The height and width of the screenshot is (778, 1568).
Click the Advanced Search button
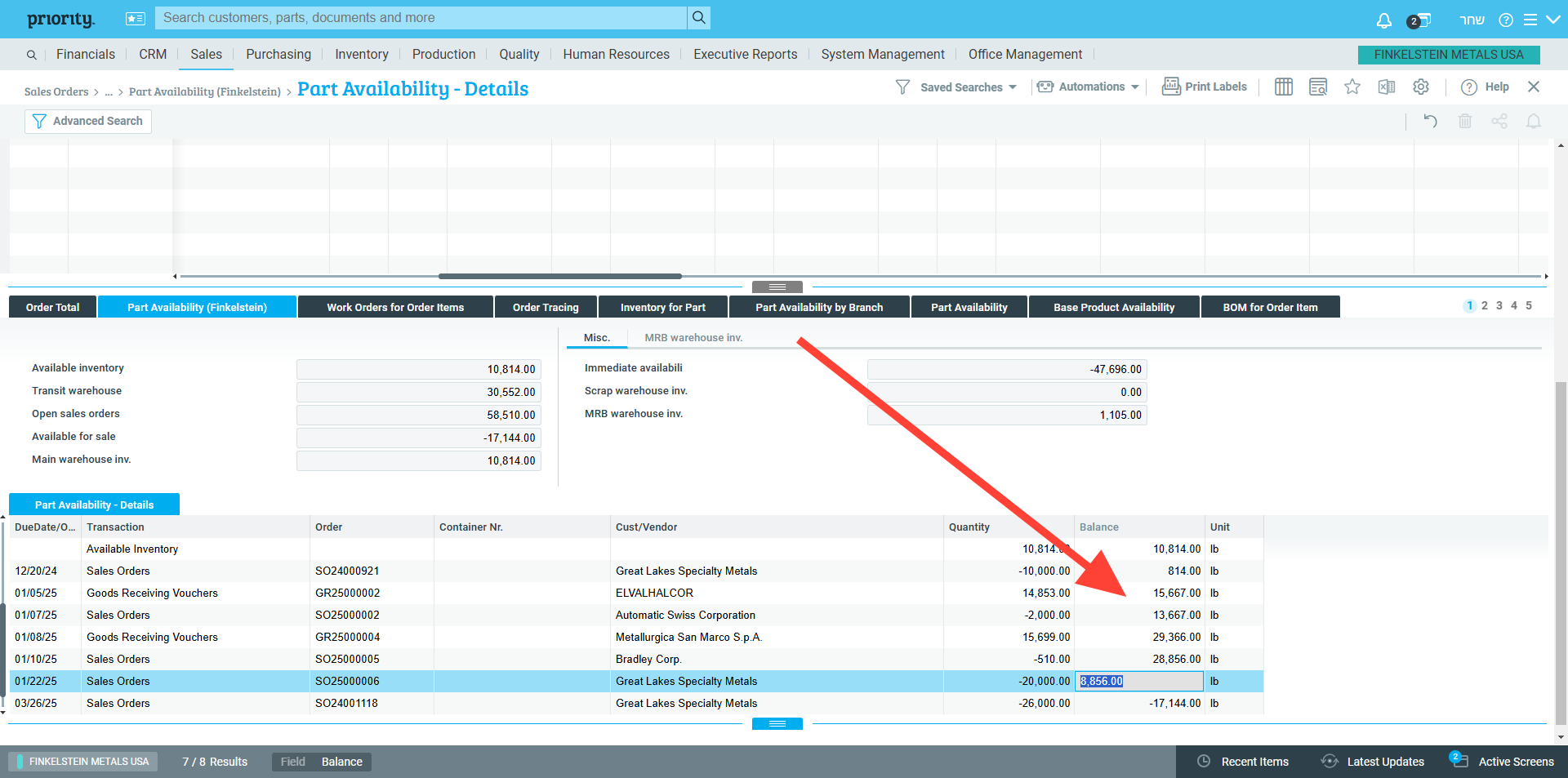point(88,121)
